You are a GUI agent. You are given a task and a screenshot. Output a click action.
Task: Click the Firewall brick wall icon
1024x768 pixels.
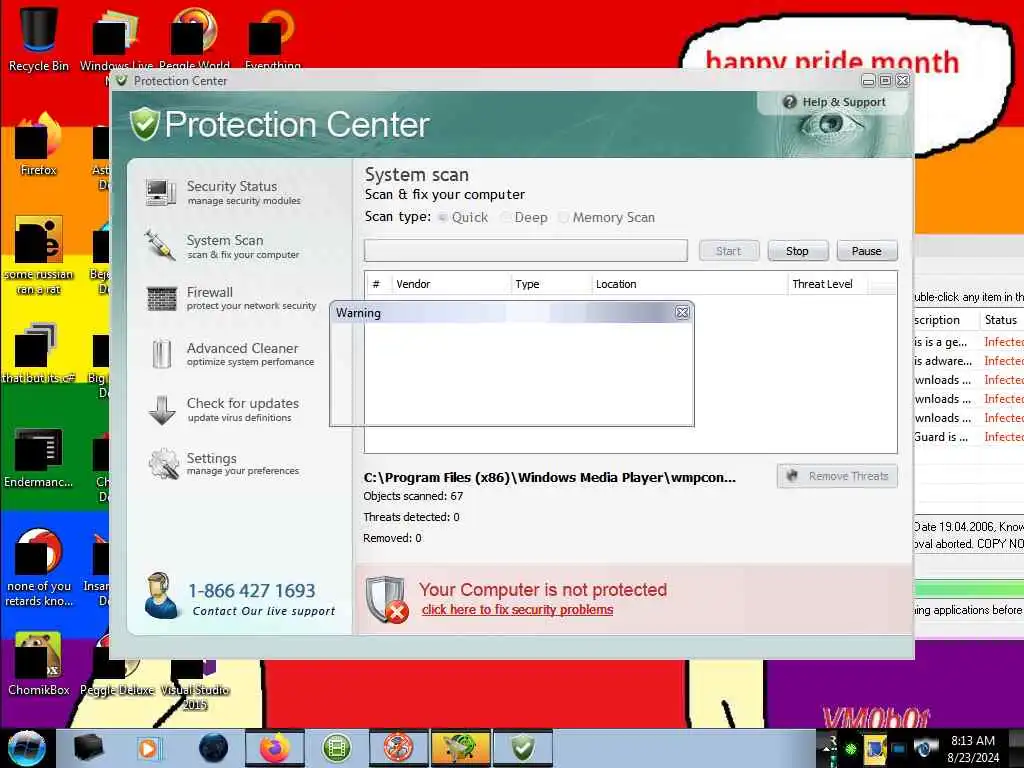[x=161, y=298]
